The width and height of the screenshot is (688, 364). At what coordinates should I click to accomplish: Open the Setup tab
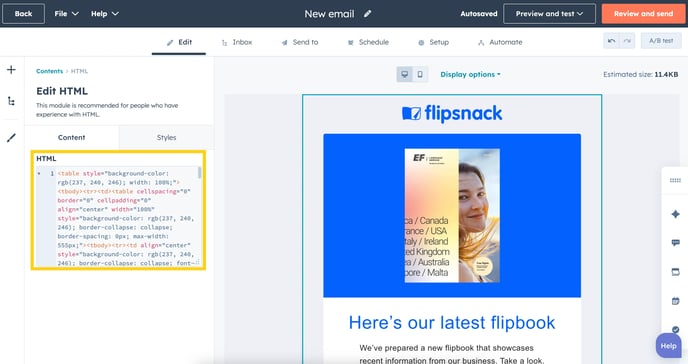(433, 42)
